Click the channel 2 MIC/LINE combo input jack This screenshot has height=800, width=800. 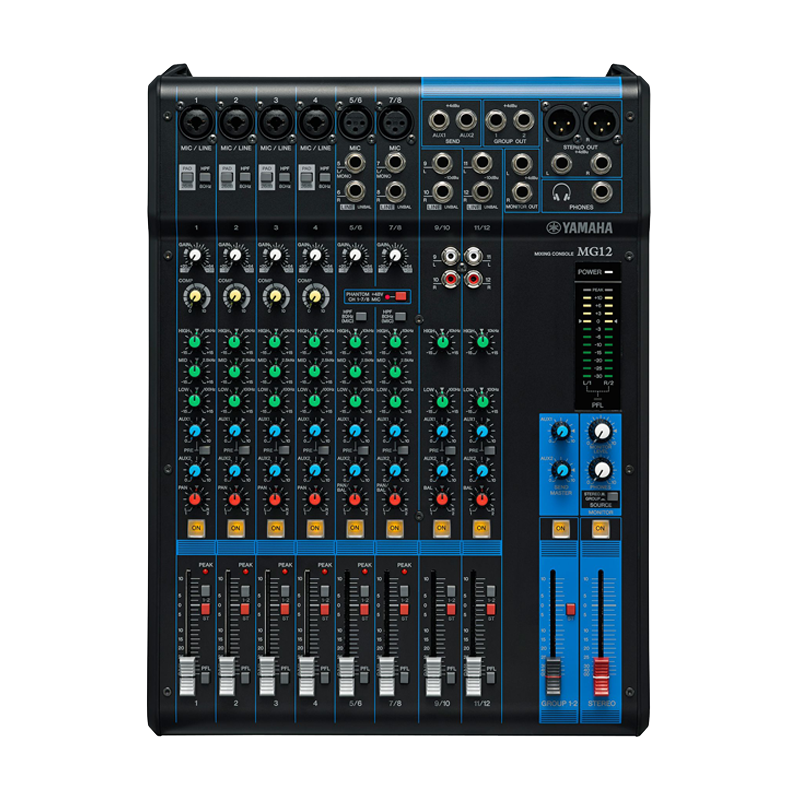click(236, 122)
